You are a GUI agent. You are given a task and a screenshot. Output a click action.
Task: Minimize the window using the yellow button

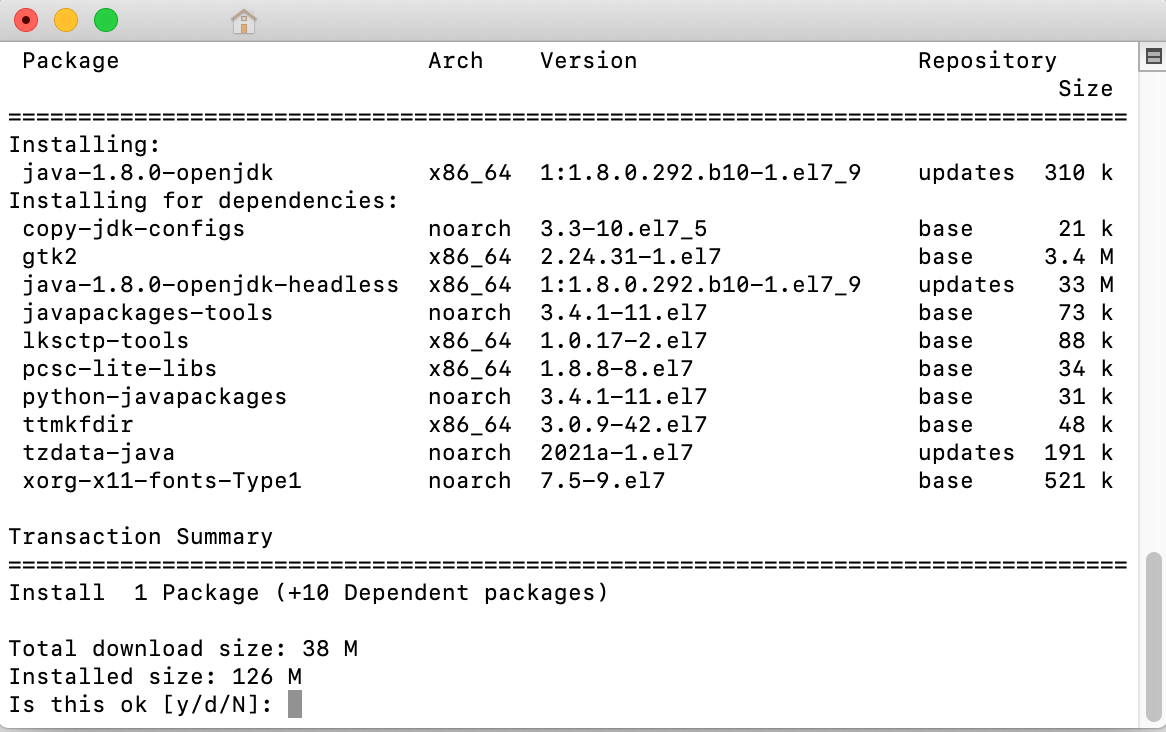pos(65,20)
